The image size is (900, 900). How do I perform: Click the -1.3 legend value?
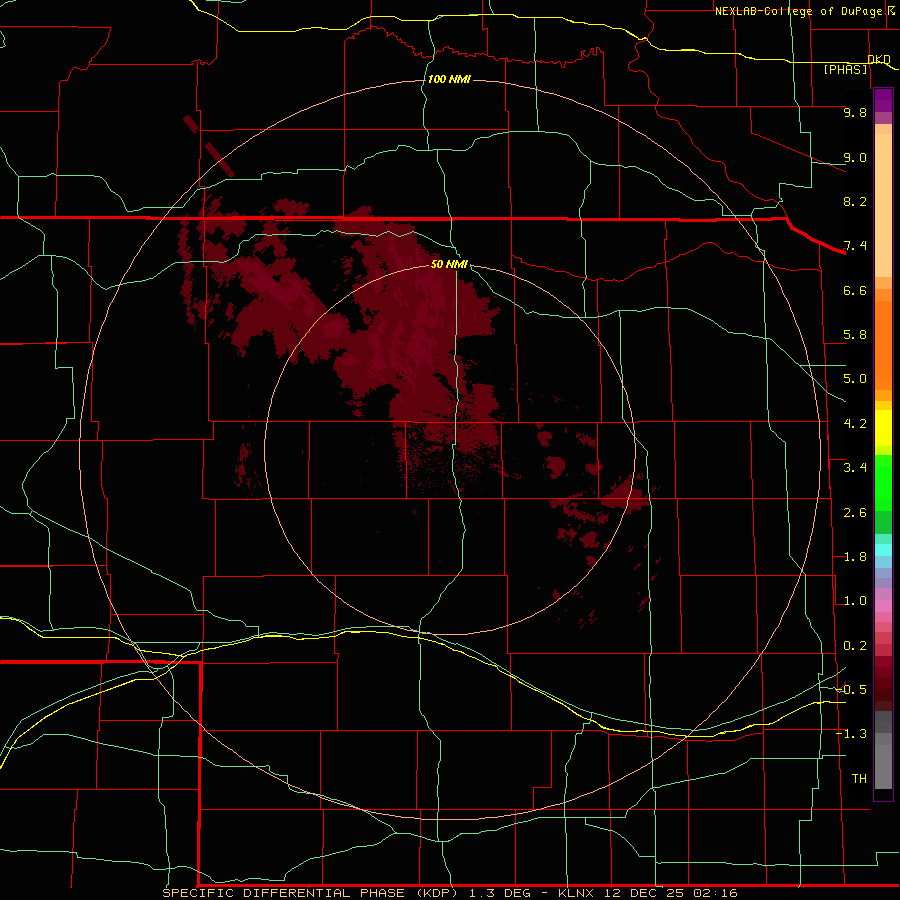852,734
